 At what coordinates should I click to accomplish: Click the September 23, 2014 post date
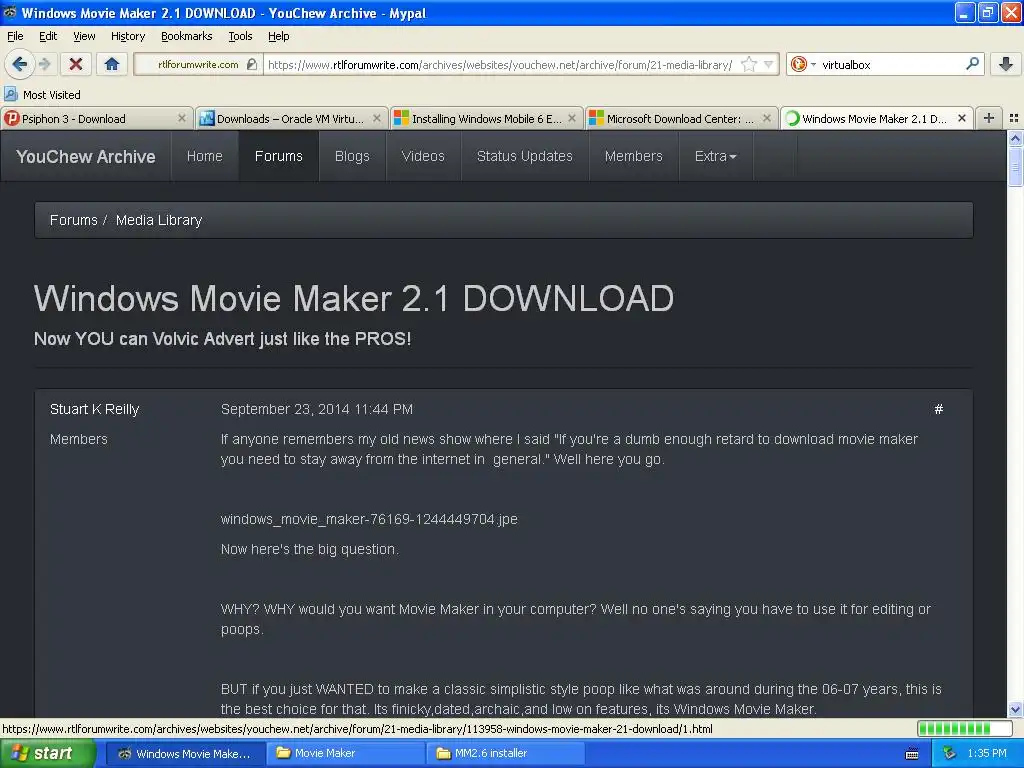coord(317,409)
